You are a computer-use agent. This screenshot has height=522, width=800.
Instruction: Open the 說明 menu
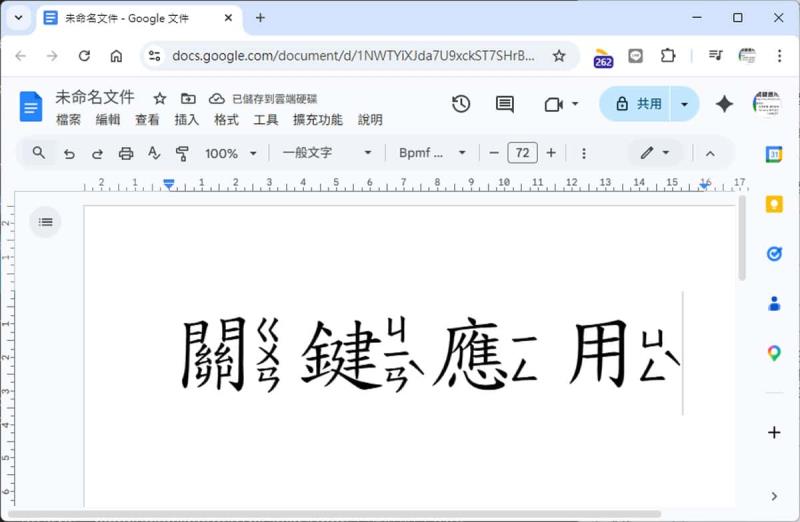click(x=370, y=120)
